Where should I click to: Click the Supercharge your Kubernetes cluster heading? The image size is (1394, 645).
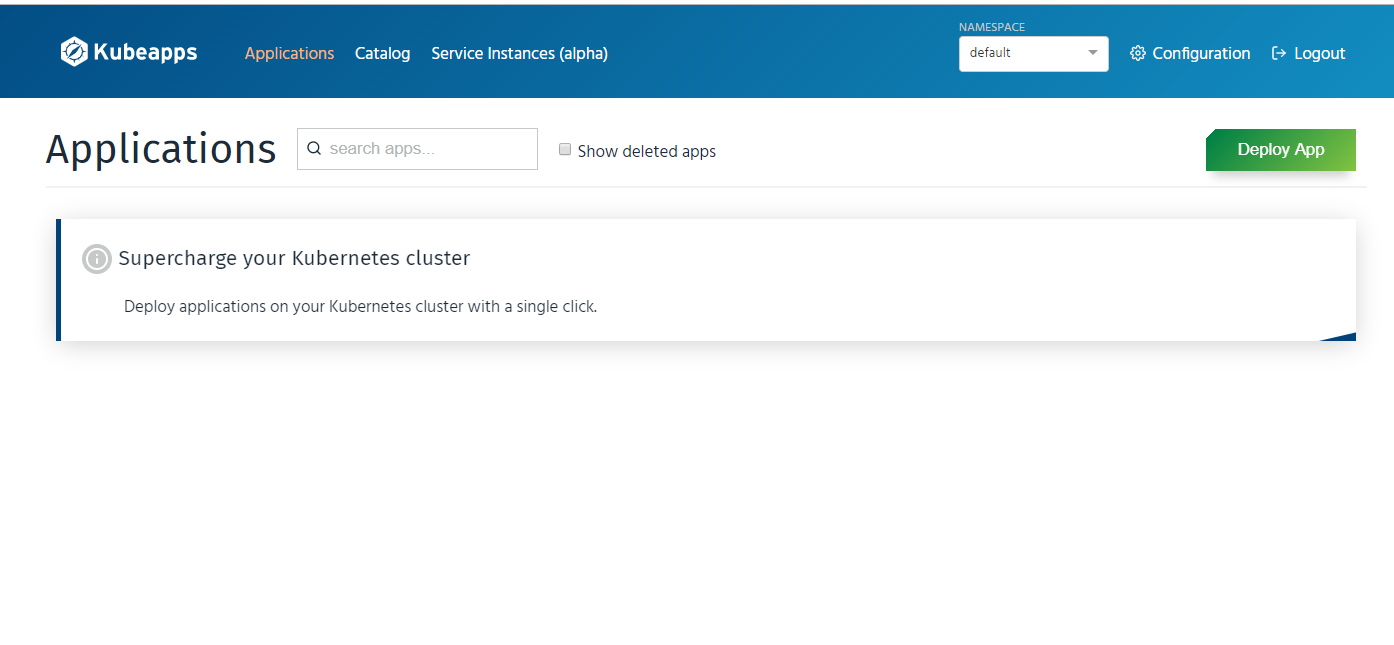294,258
